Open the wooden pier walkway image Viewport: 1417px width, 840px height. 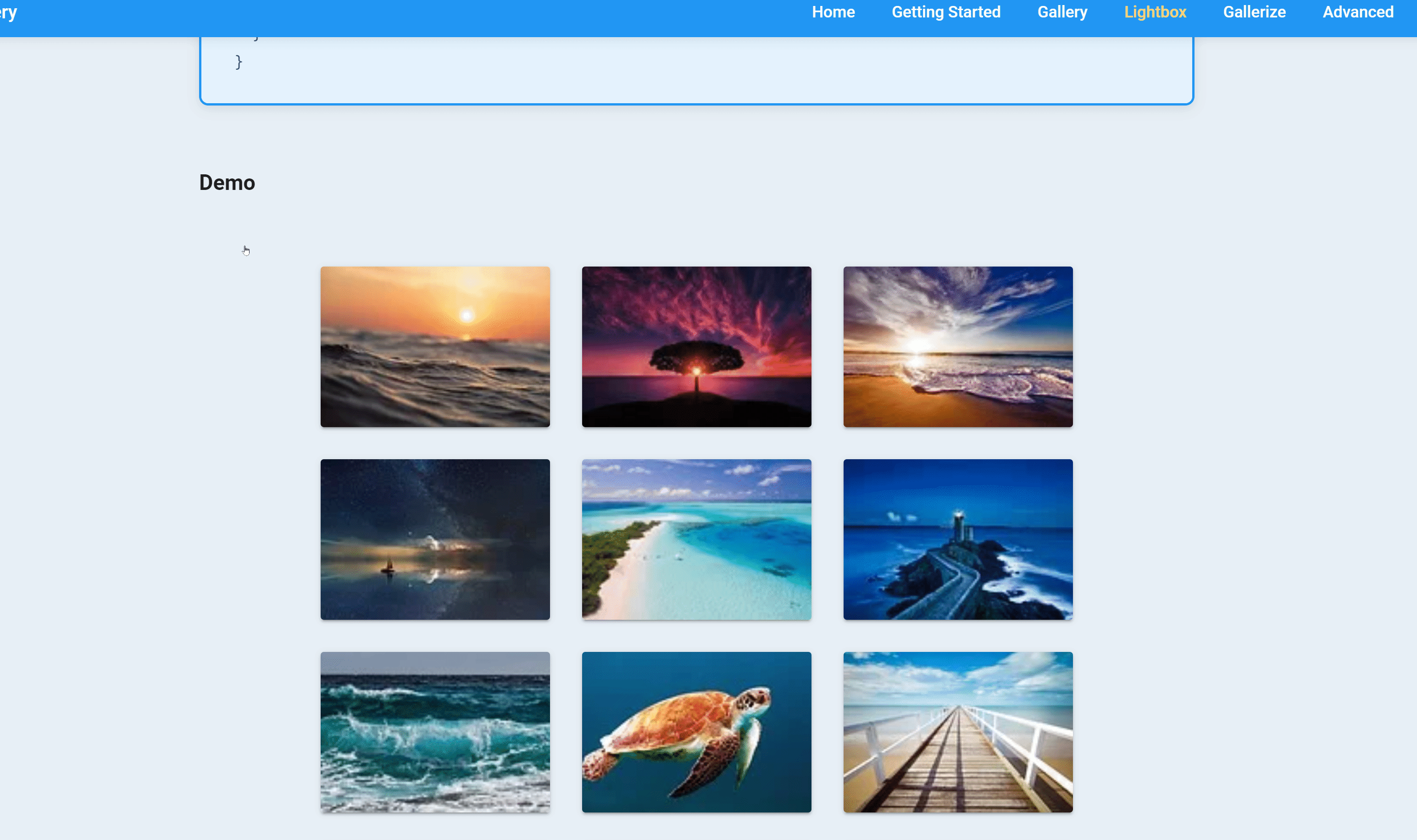[957, 731]
